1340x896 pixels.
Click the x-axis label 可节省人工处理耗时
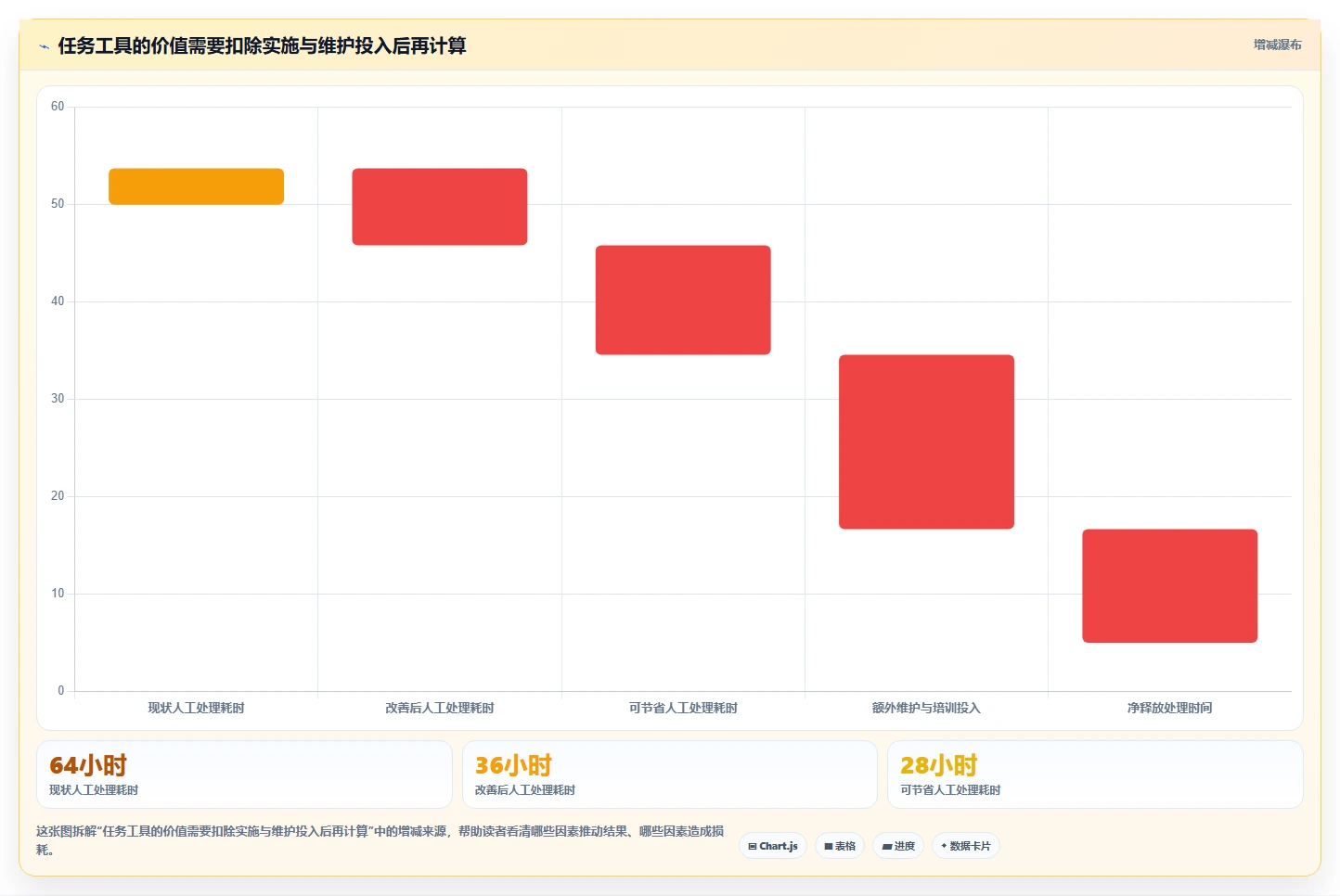click(683, 708)
